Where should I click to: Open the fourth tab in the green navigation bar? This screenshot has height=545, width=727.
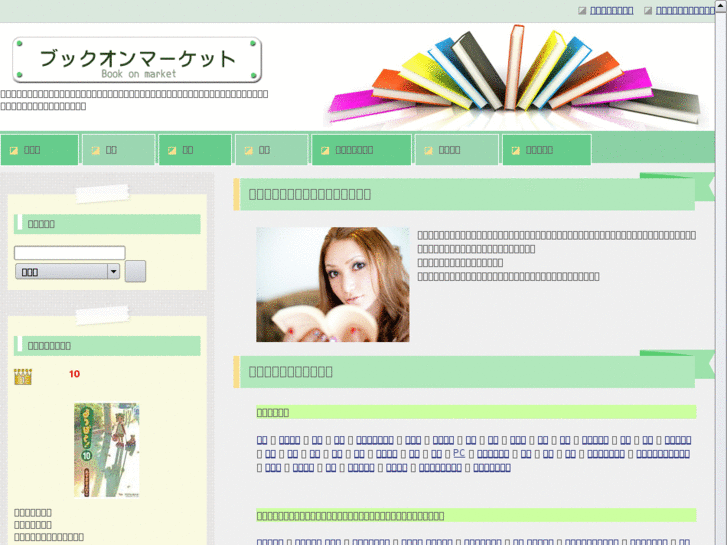tap(272, 150)
